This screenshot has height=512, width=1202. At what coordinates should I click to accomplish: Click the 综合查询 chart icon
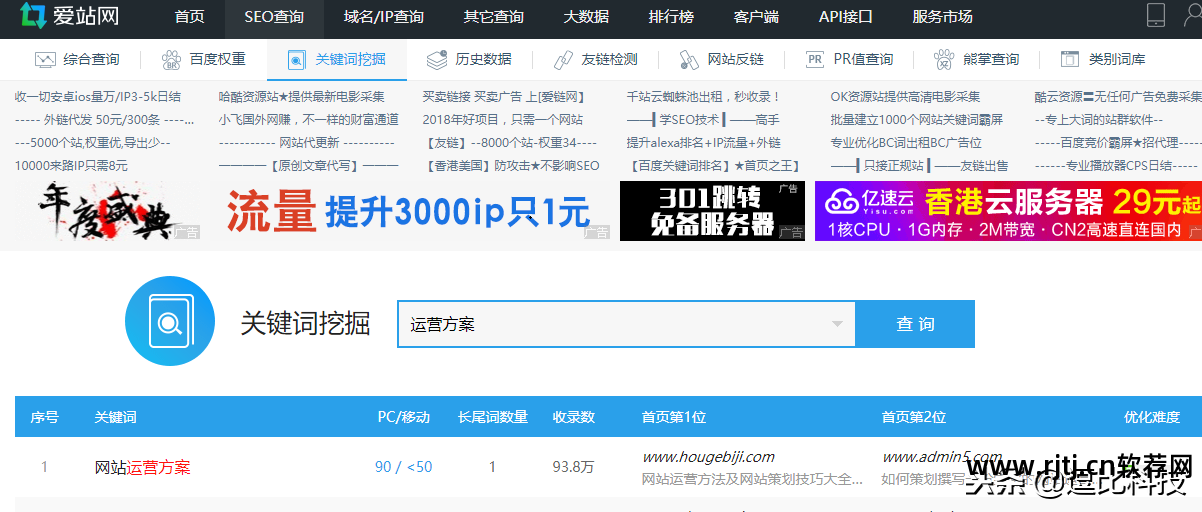[45, 59]
